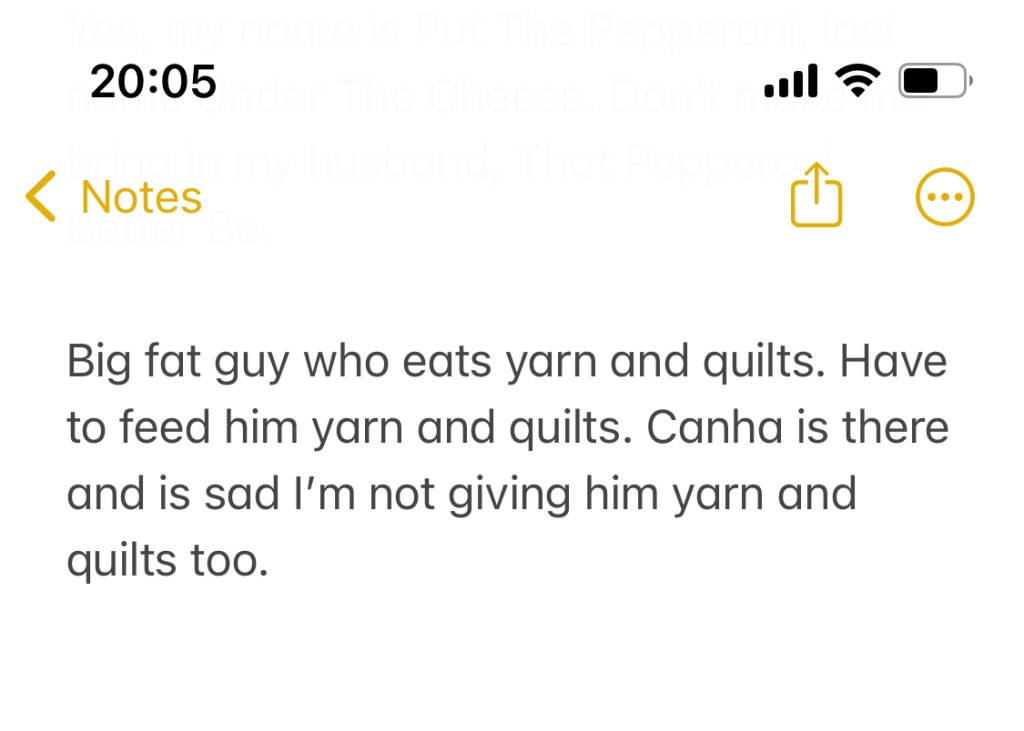Viewport: 1024px width, 731px height.
Task: Open the share sheet icon
Action: coord(816,196)
